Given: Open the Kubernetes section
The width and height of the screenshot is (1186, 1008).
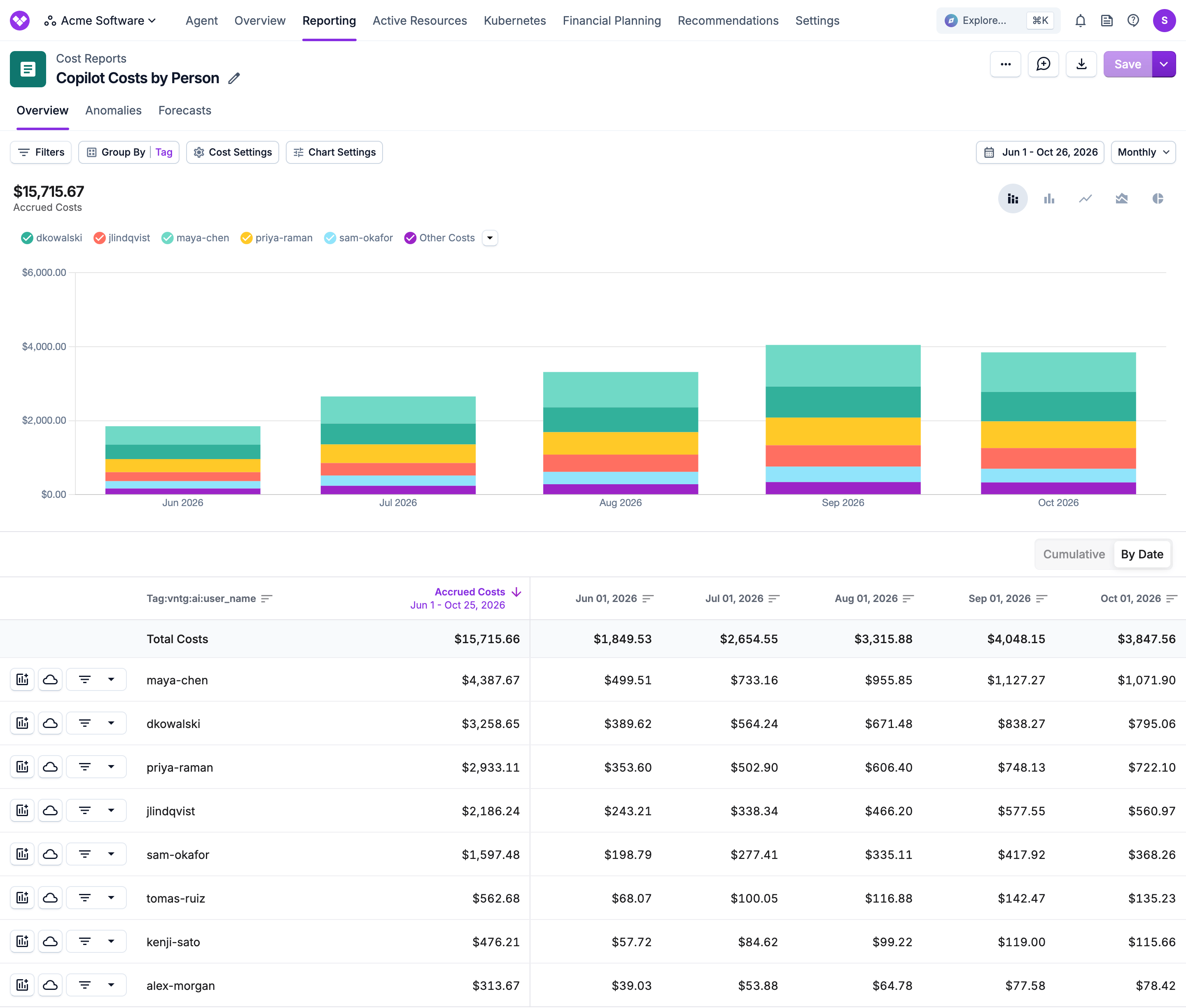Looking at the screenshot, I should click(x=515, y=21).
